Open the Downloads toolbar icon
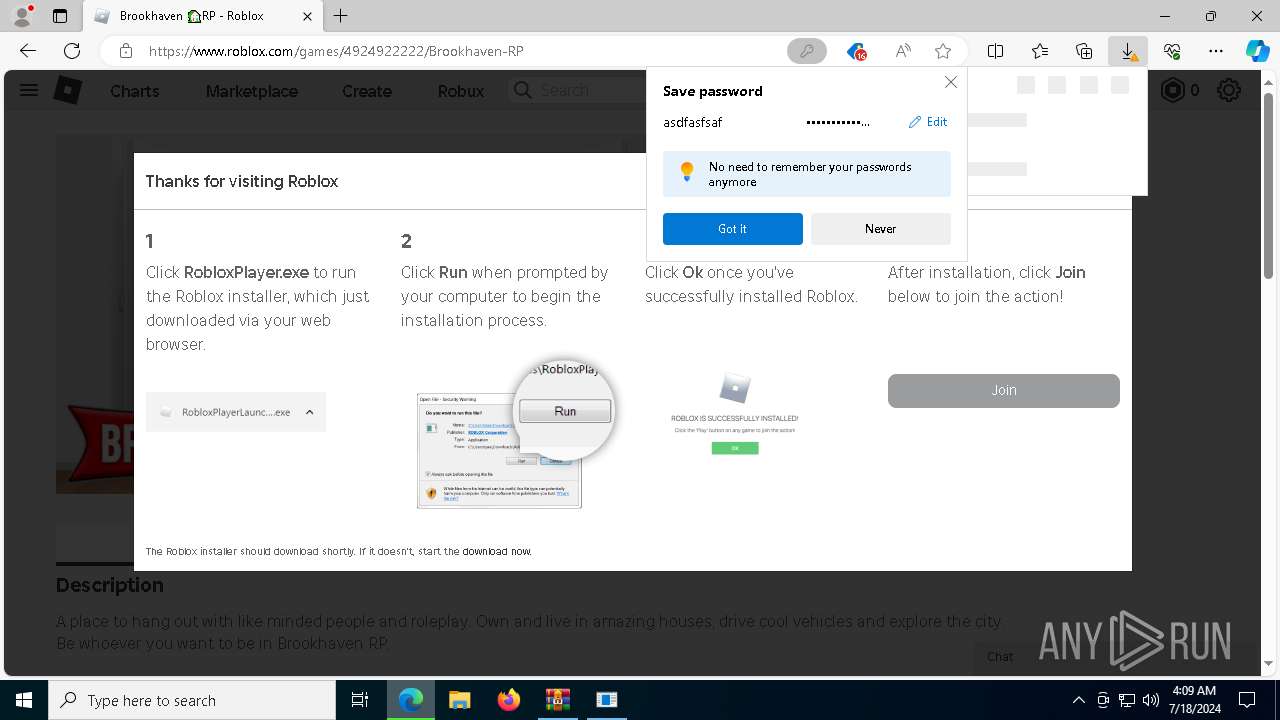Image resolution: width=1280 pixels, height=720 pixels. pyautogui.click(x=1128, y=51)
